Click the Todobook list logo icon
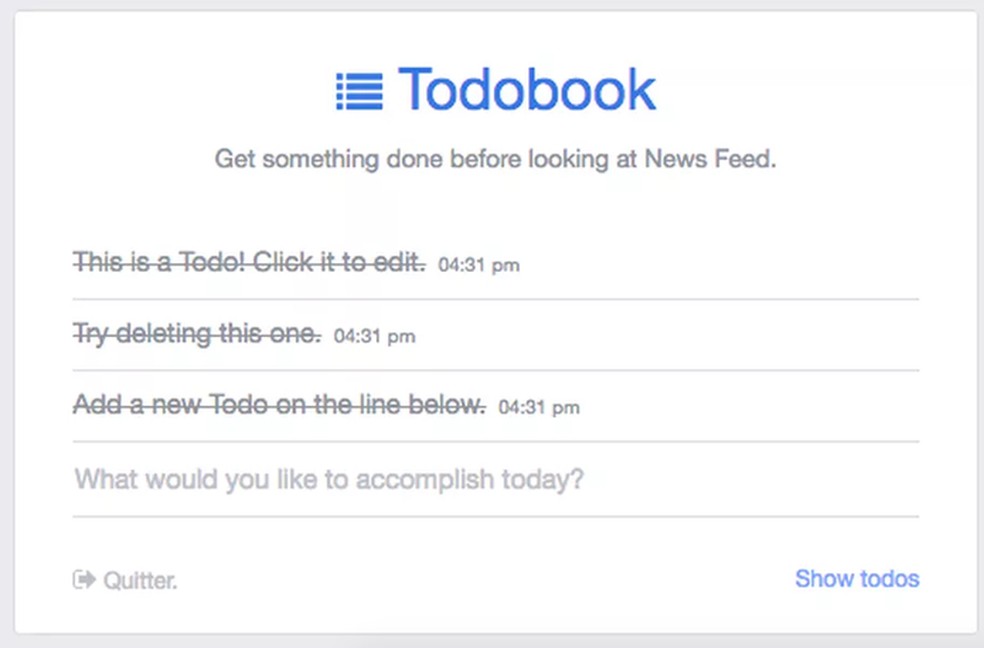This screenshot has height=648, width=984. tap(359, 91)
